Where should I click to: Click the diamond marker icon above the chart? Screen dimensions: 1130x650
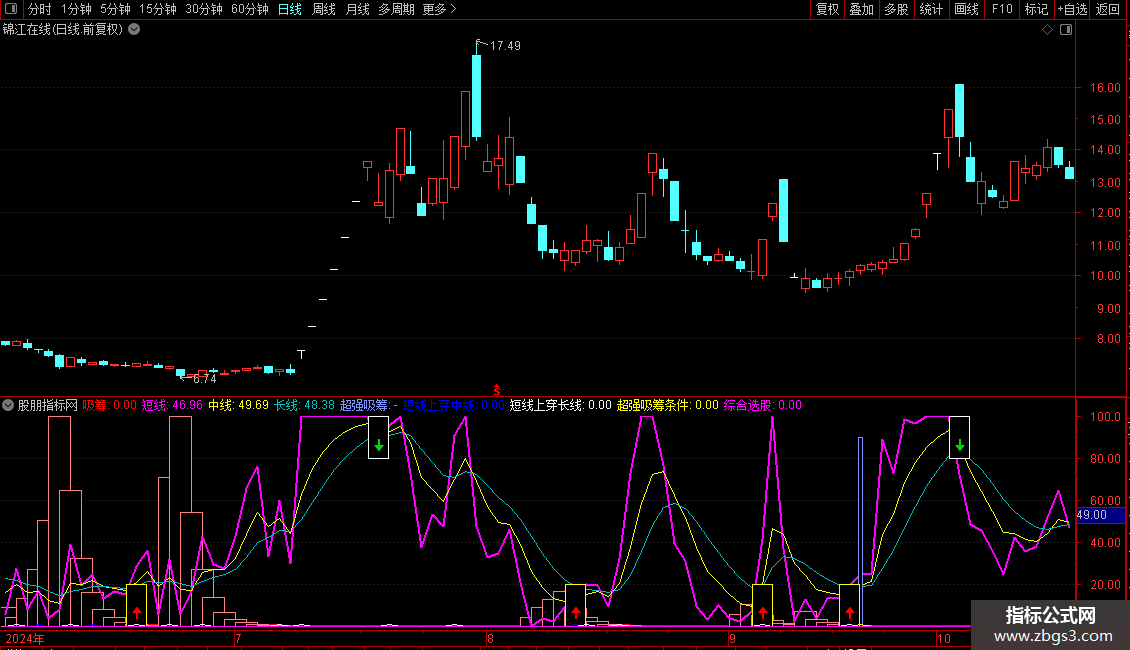click(1047, 30)
